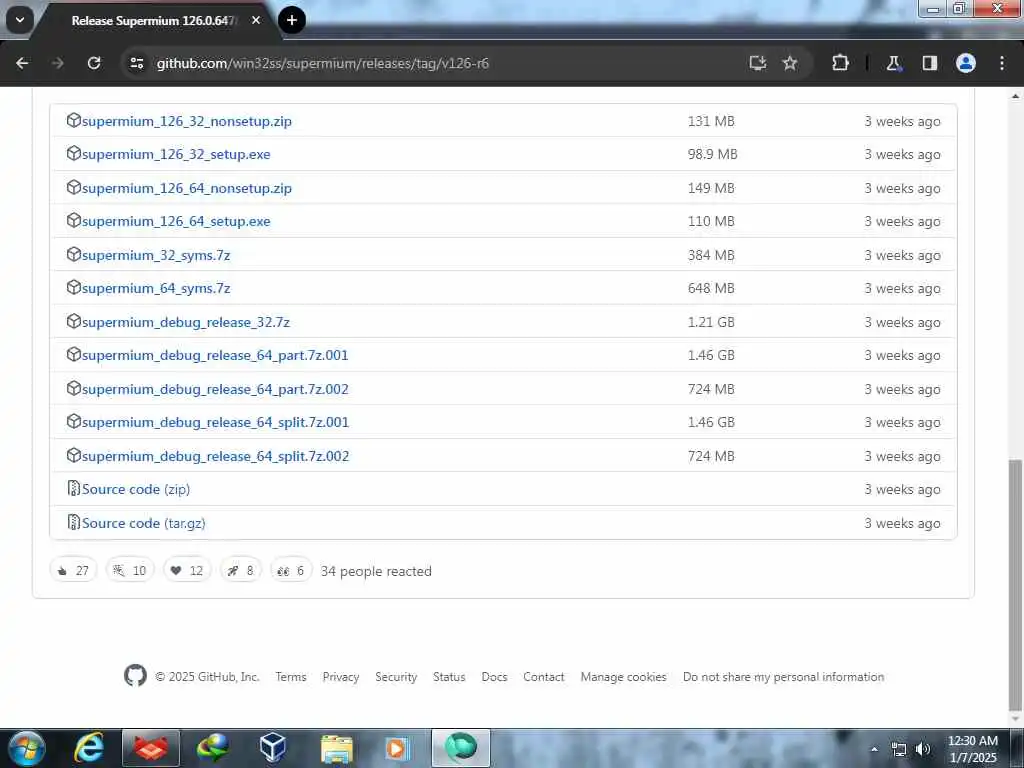The image size is (1024, 768).
Task: Click the file icon beside Source code (tar.gz)
Action: (74, 522)
